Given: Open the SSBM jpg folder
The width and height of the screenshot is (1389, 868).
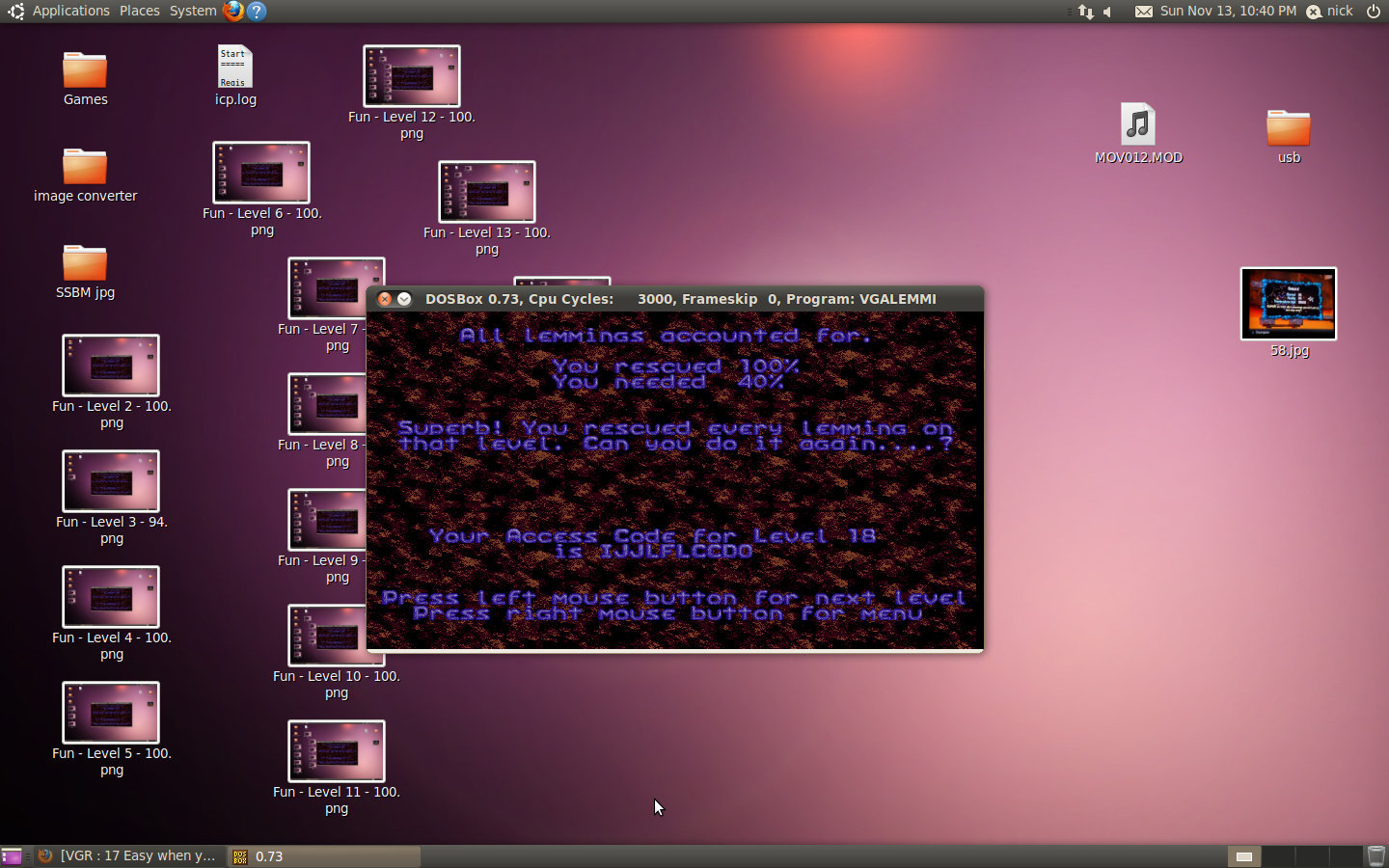Looking at the screenshot, I should tap(85, 264).
